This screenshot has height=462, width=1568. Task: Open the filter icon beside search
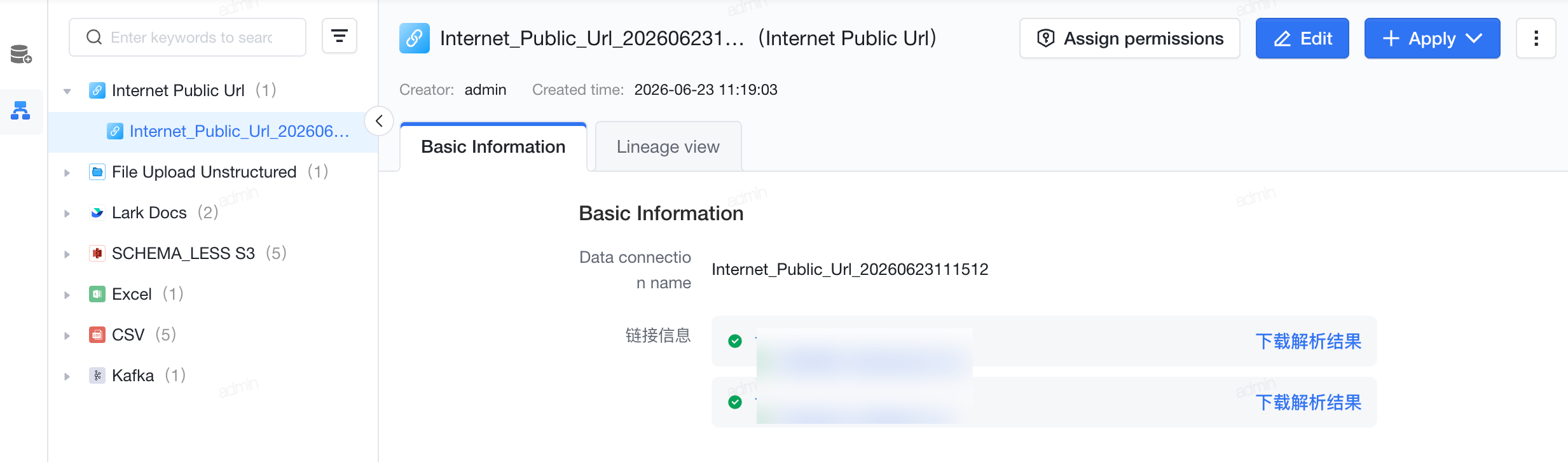340,36
